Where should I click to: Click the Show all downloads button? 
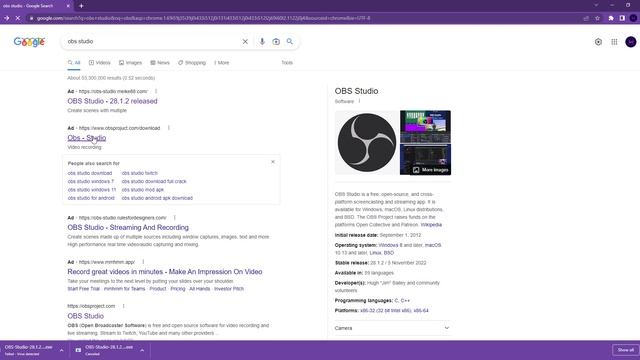point(625,350)
